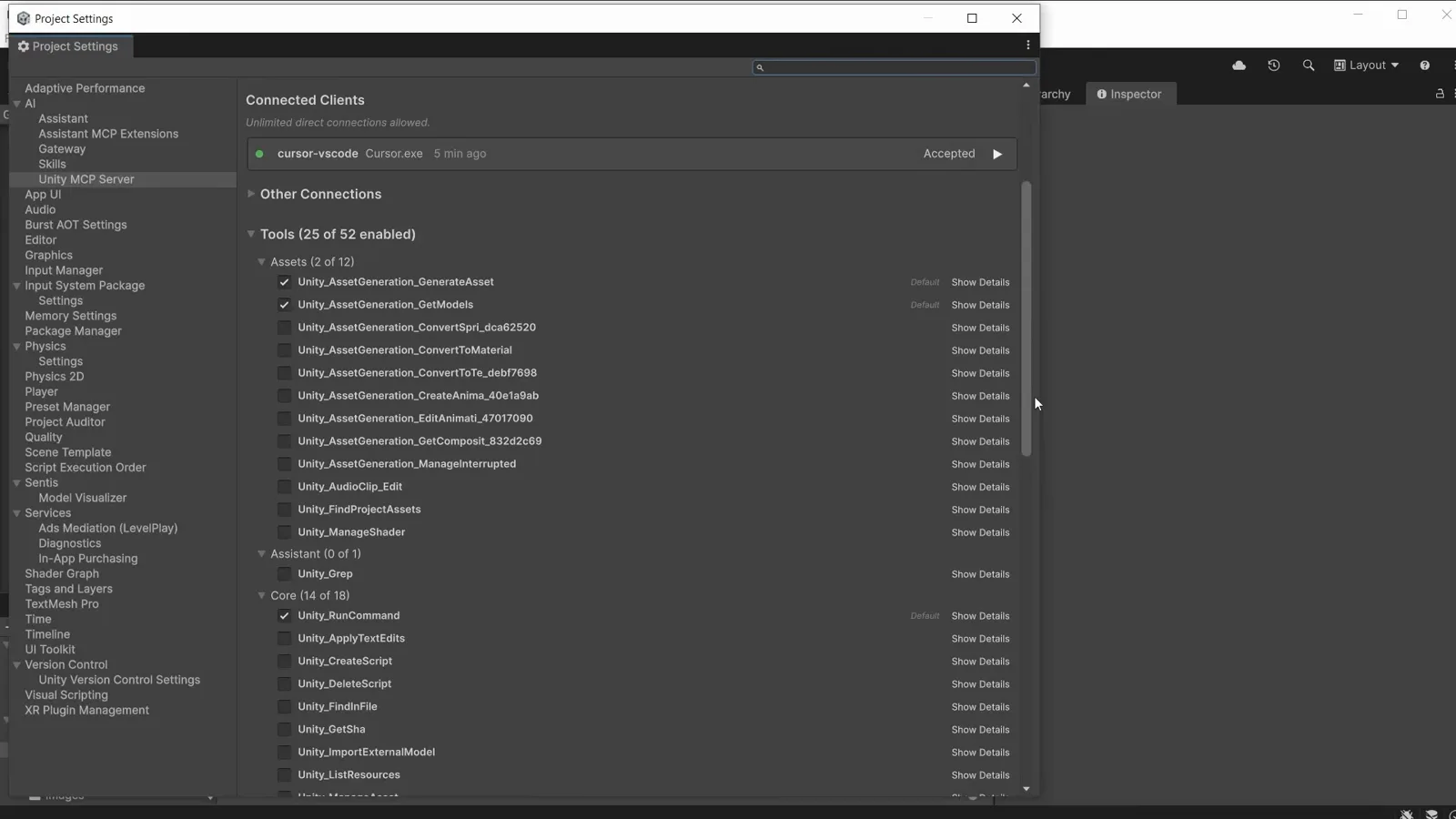
Task: Show Details for Unity_RunCommand
Action: point(980,616)
